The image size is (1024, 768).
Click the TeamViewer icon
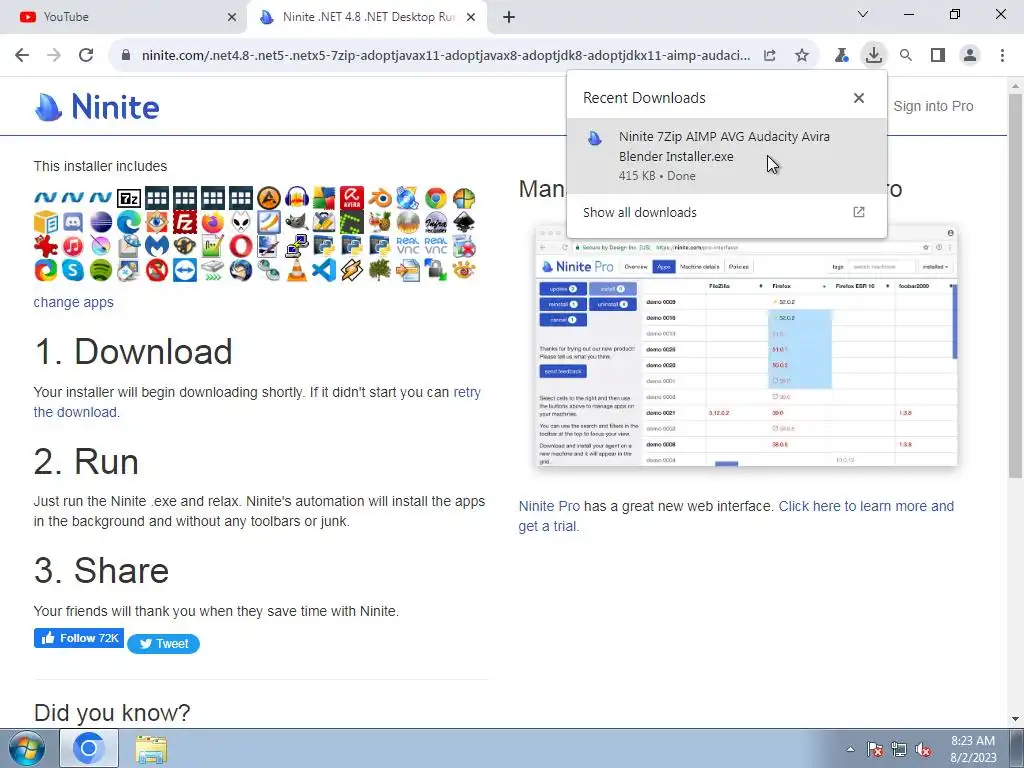click(x=185, y=270)
